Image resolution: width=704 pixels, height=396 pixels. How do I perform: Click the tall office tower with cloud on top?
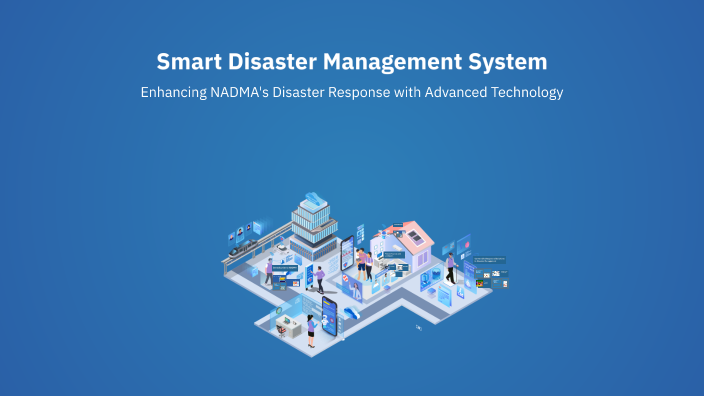click(314, 227)
